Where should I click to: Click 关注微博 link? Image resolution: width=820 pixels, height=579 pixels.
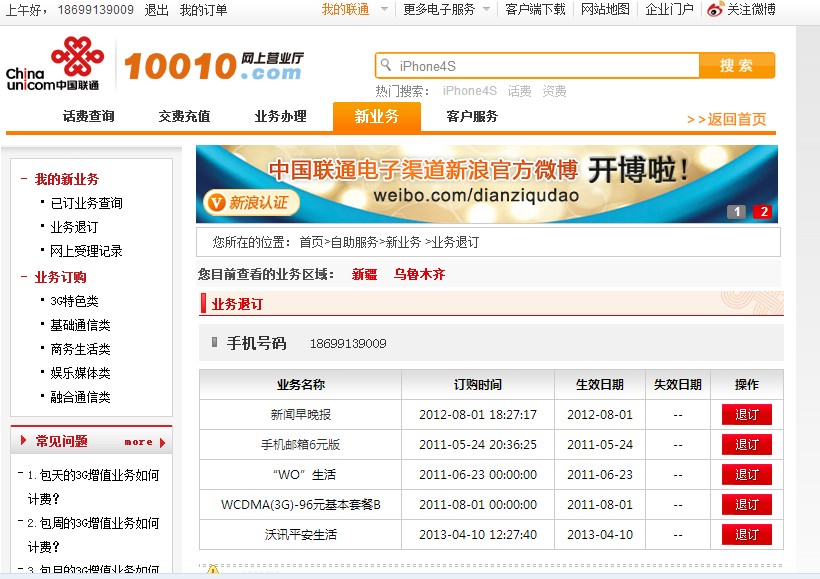coord(751,9)
